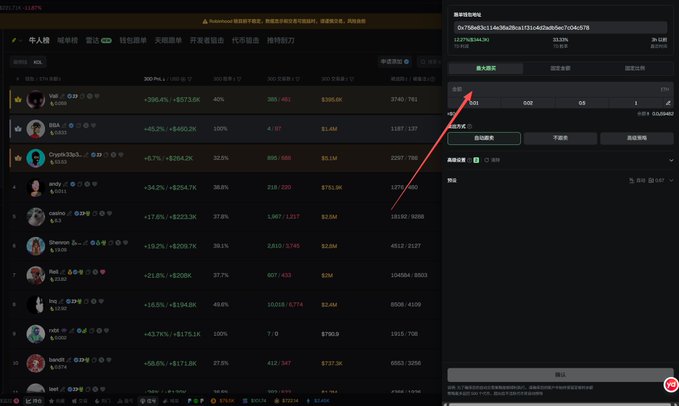Expand the 预设 preset dropdown chevron
The width and height of the screenshot is (679, 406).
(x=671, y=180)
